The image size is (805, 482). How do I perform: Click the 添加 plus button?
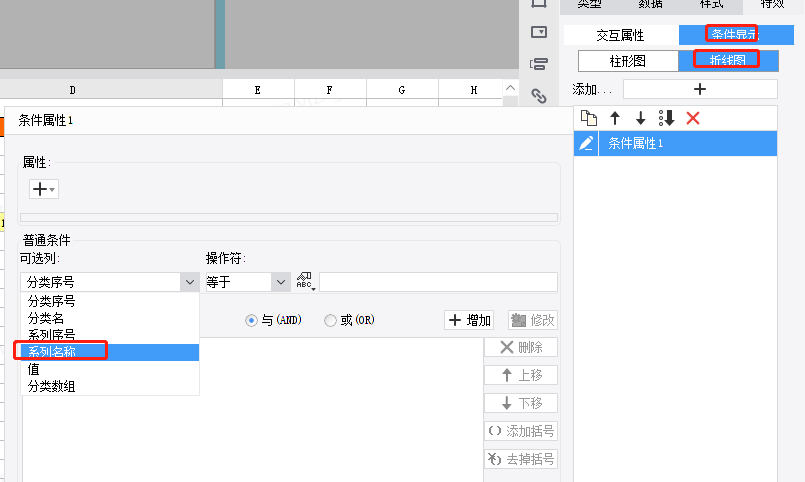[x=699, y=89]
